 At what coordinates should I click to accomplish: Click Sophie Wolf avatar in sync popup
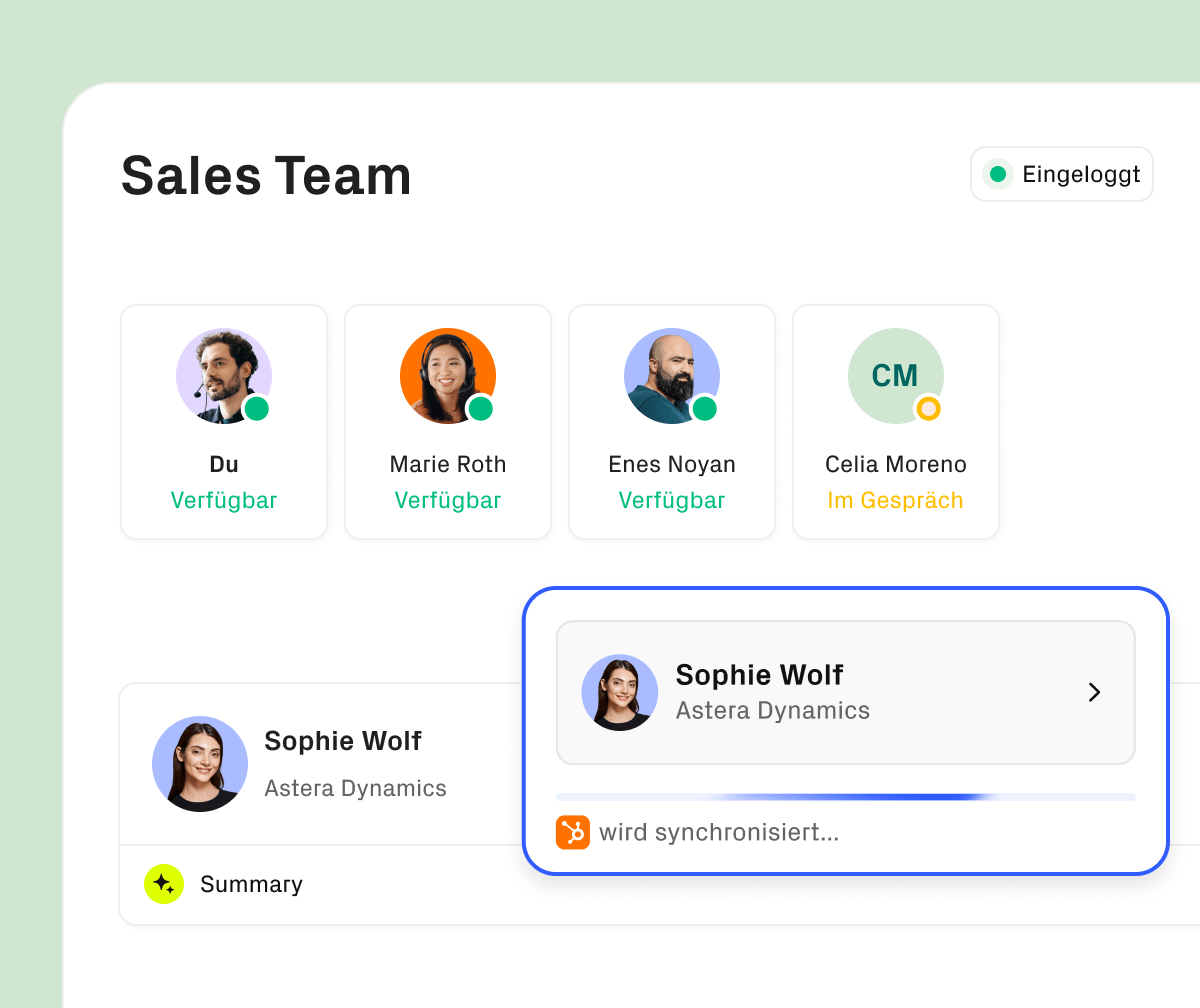click(620, 692)
